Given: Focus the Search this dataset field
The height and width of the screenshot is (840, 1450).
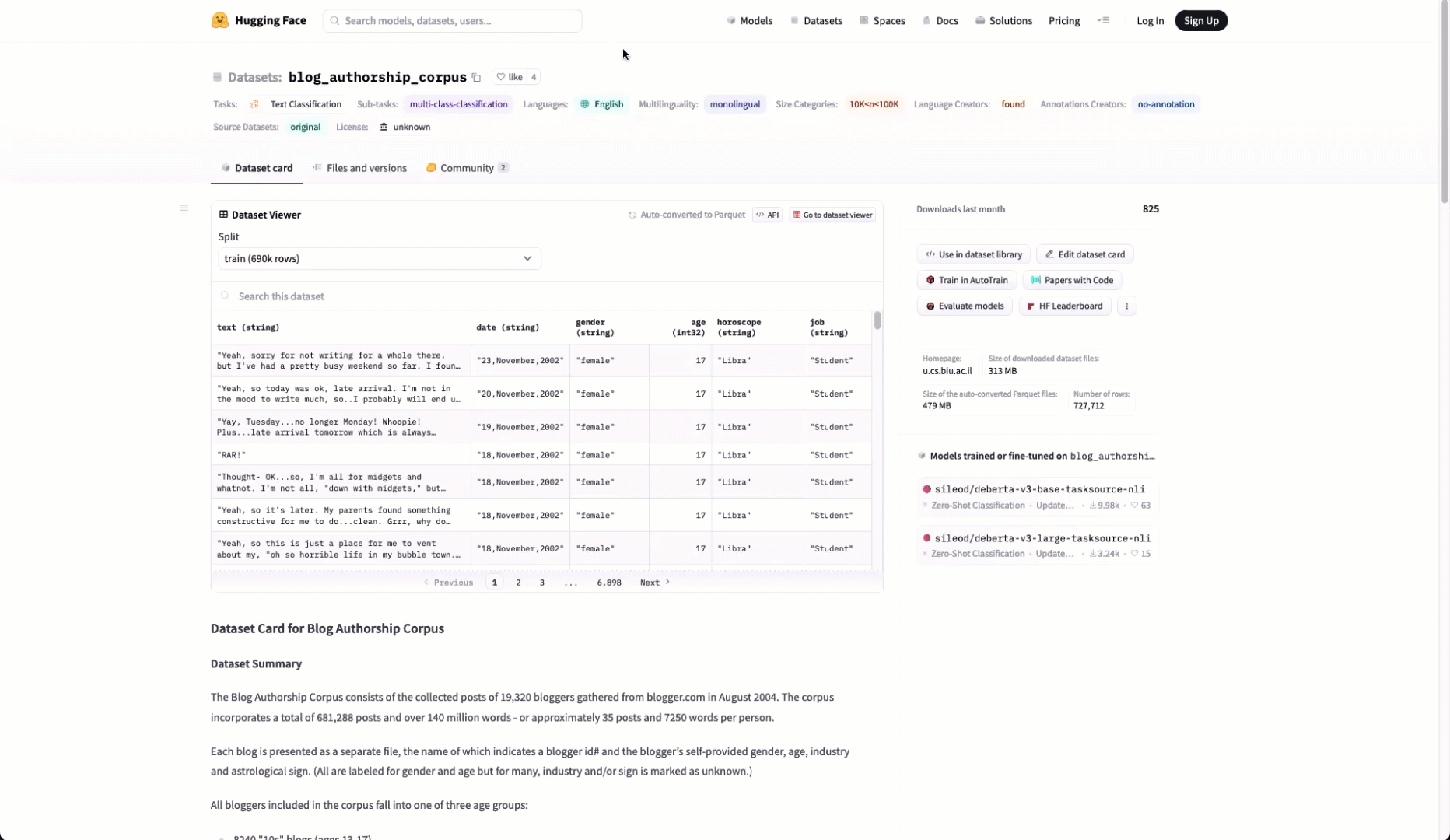Looking at the screenshot, I should 545,296.
